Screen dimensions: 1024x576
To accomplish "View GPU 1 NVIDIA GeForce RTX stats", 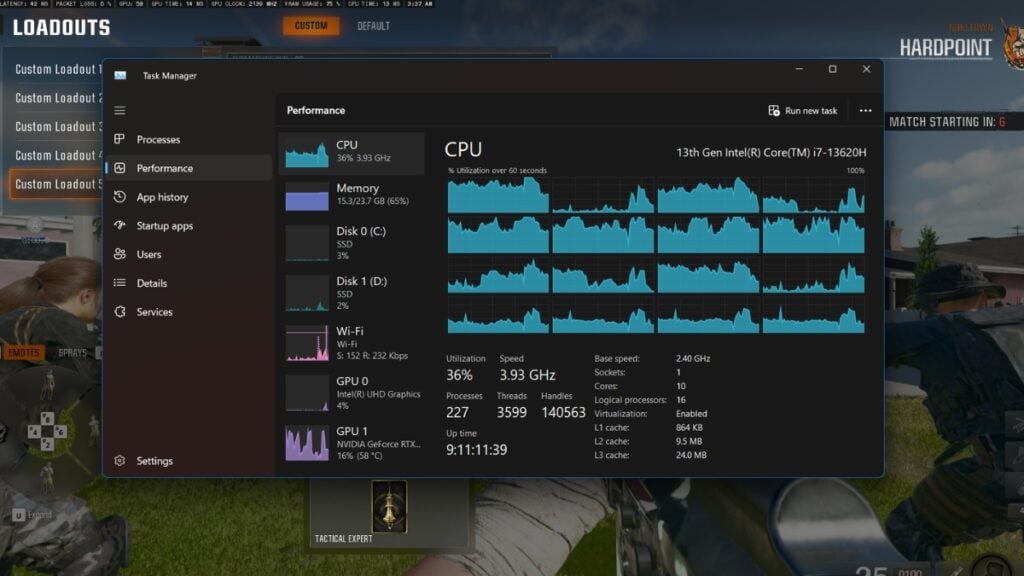I will pos(350,443).
